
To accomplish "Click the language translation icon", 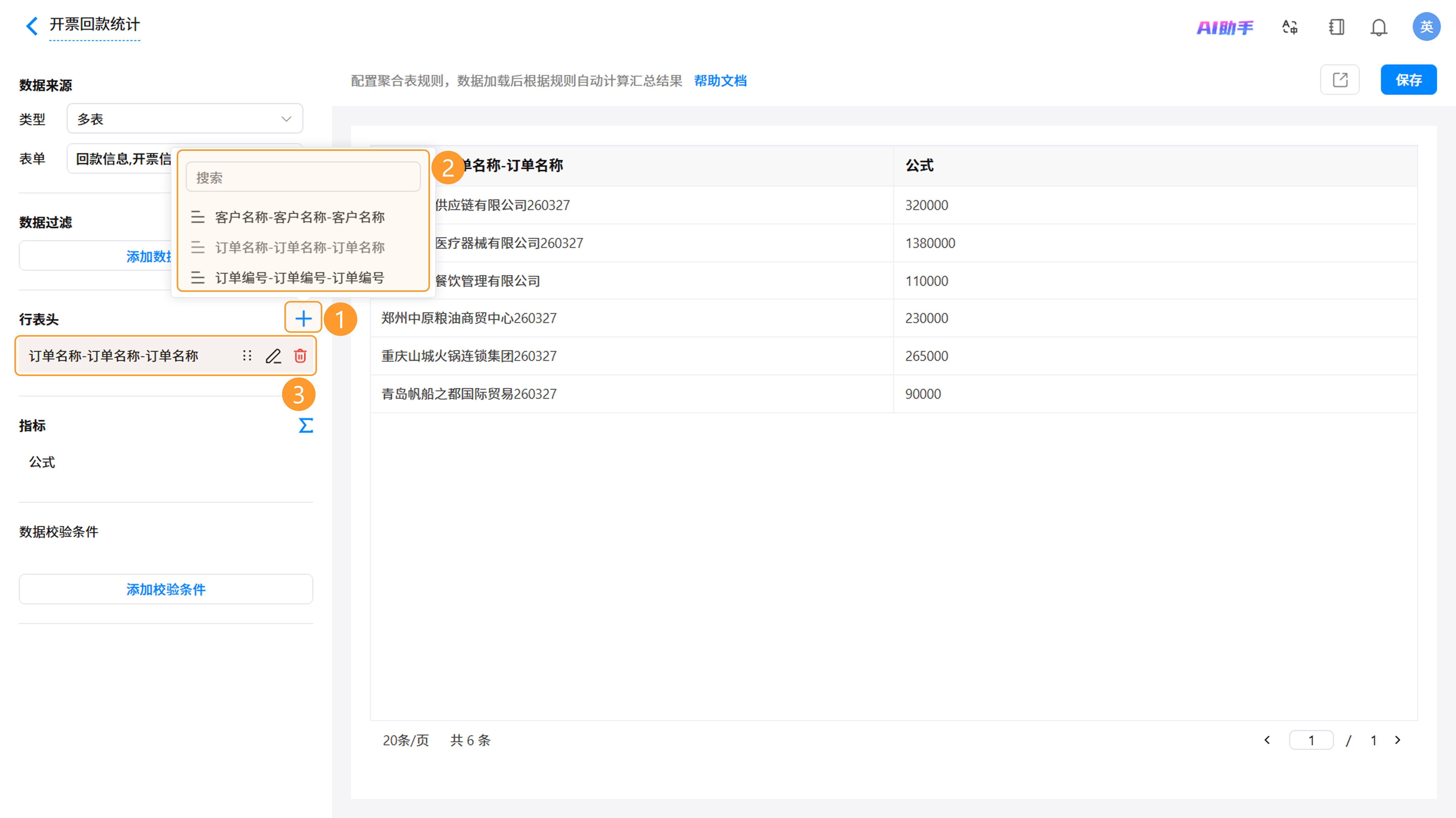I will pyautogui.click(x=1290, y=27).
